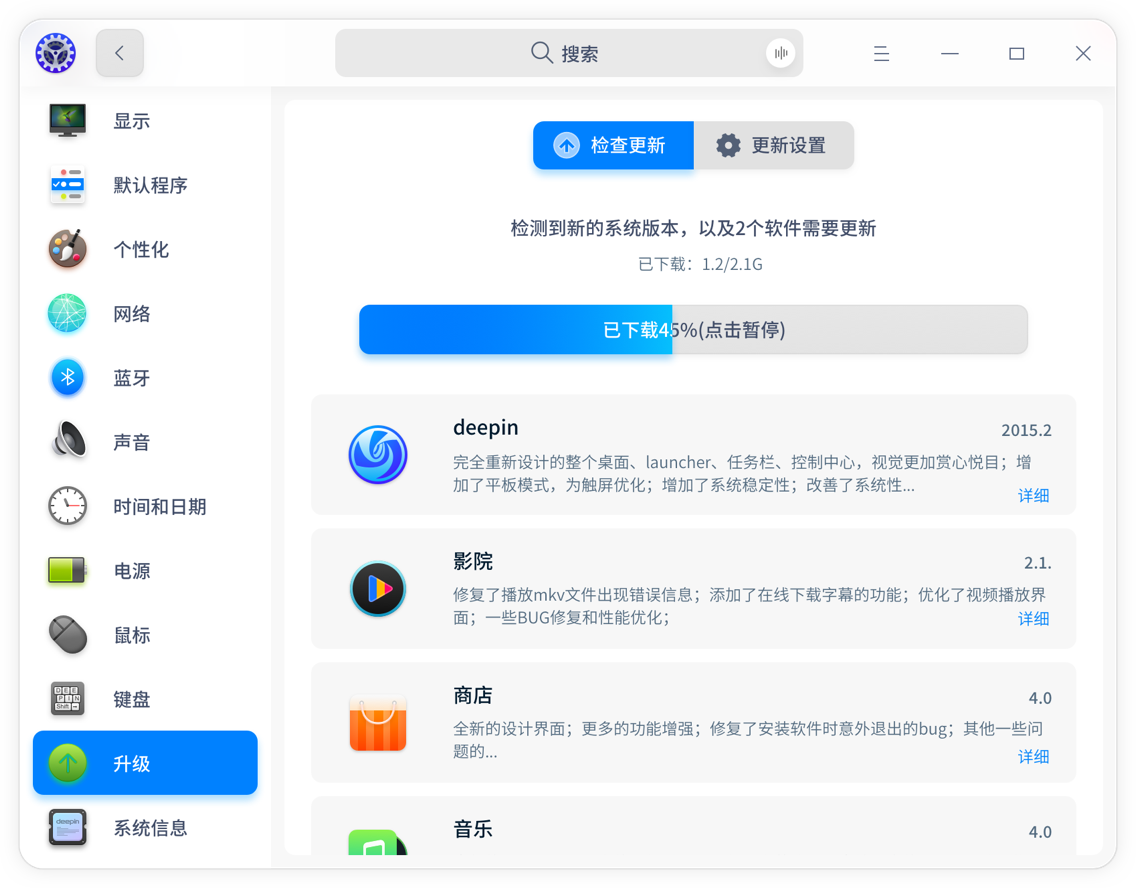Click the search input field
Viewport: 1136px width, 888px height.
(x=569, y=53)
